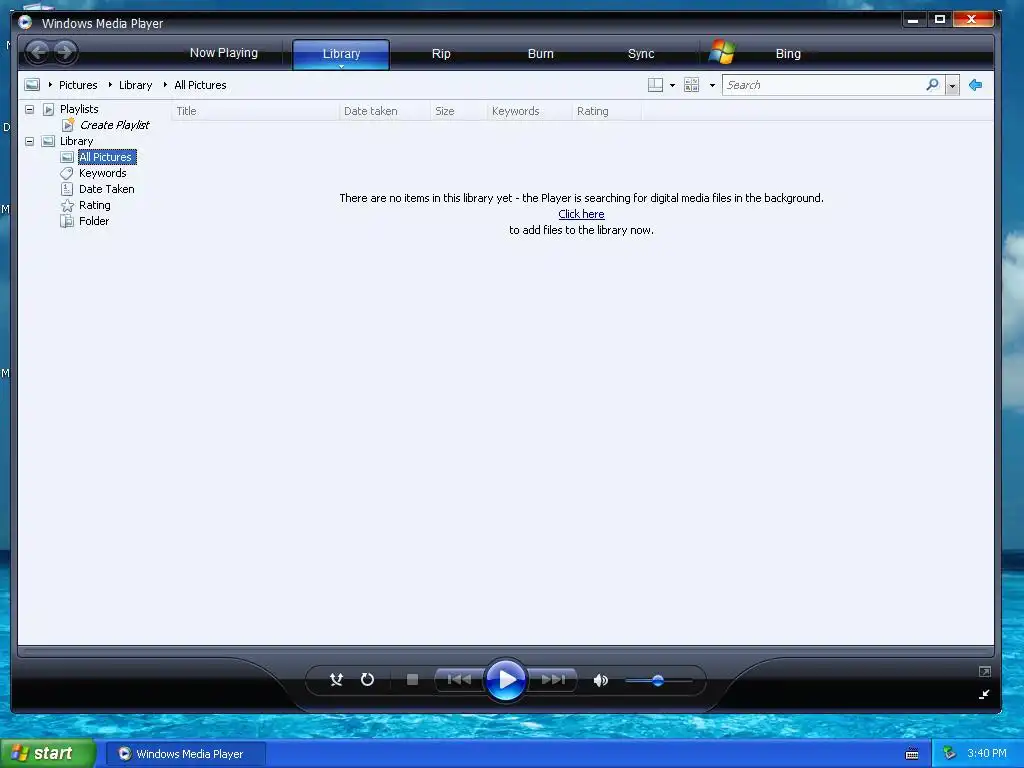Open the Layout Options dropdown arrow
The height and width of the screenshot is (768, 1024).
[672, 86]
